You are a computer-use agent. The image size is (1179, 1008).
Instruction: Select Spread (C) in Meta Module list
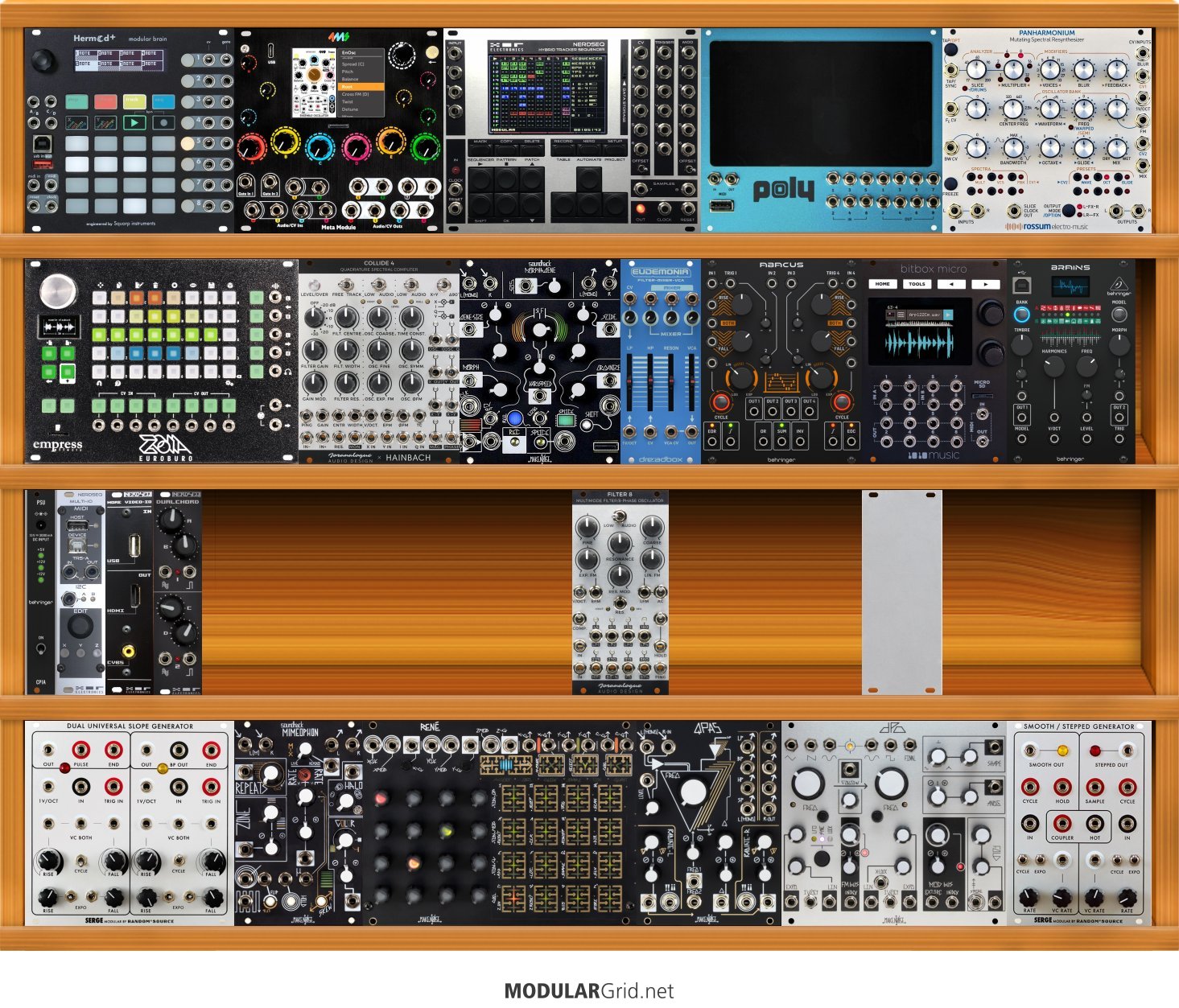click(x=352, y=64)
